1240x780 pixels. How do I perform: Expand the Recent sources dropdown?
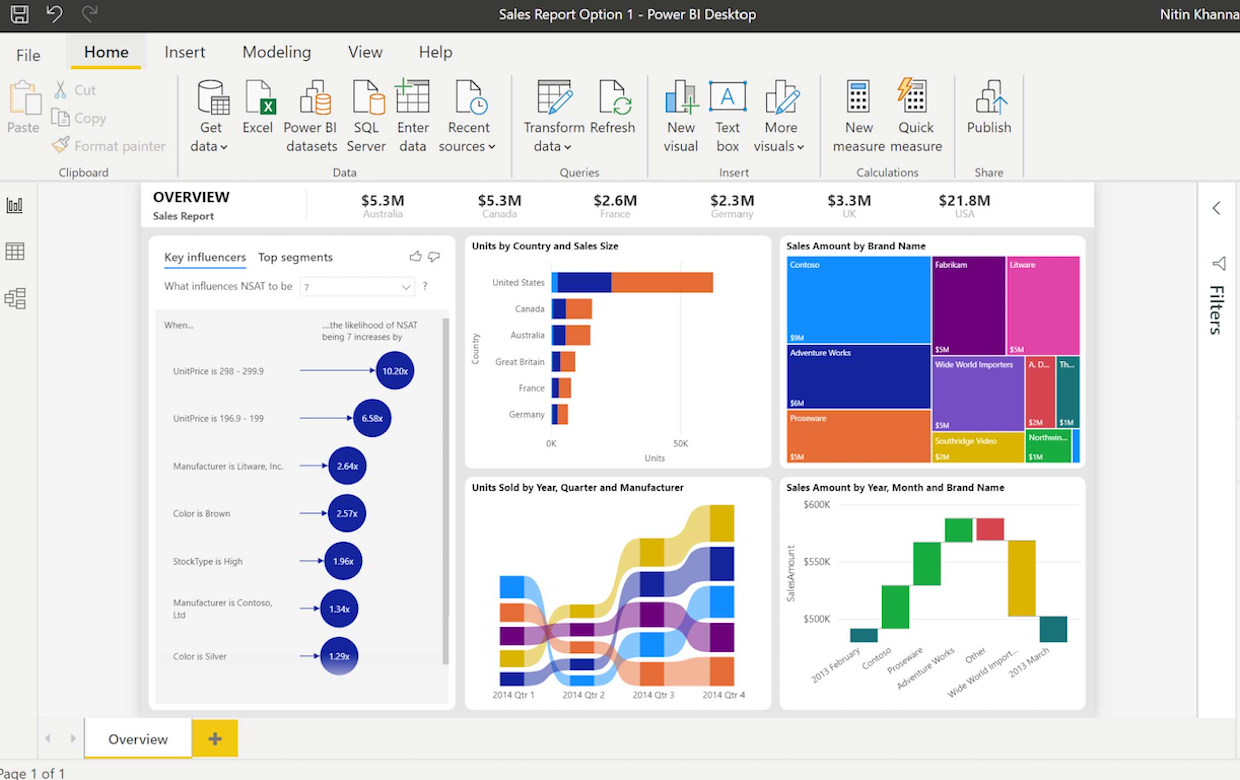click(469, 117)
